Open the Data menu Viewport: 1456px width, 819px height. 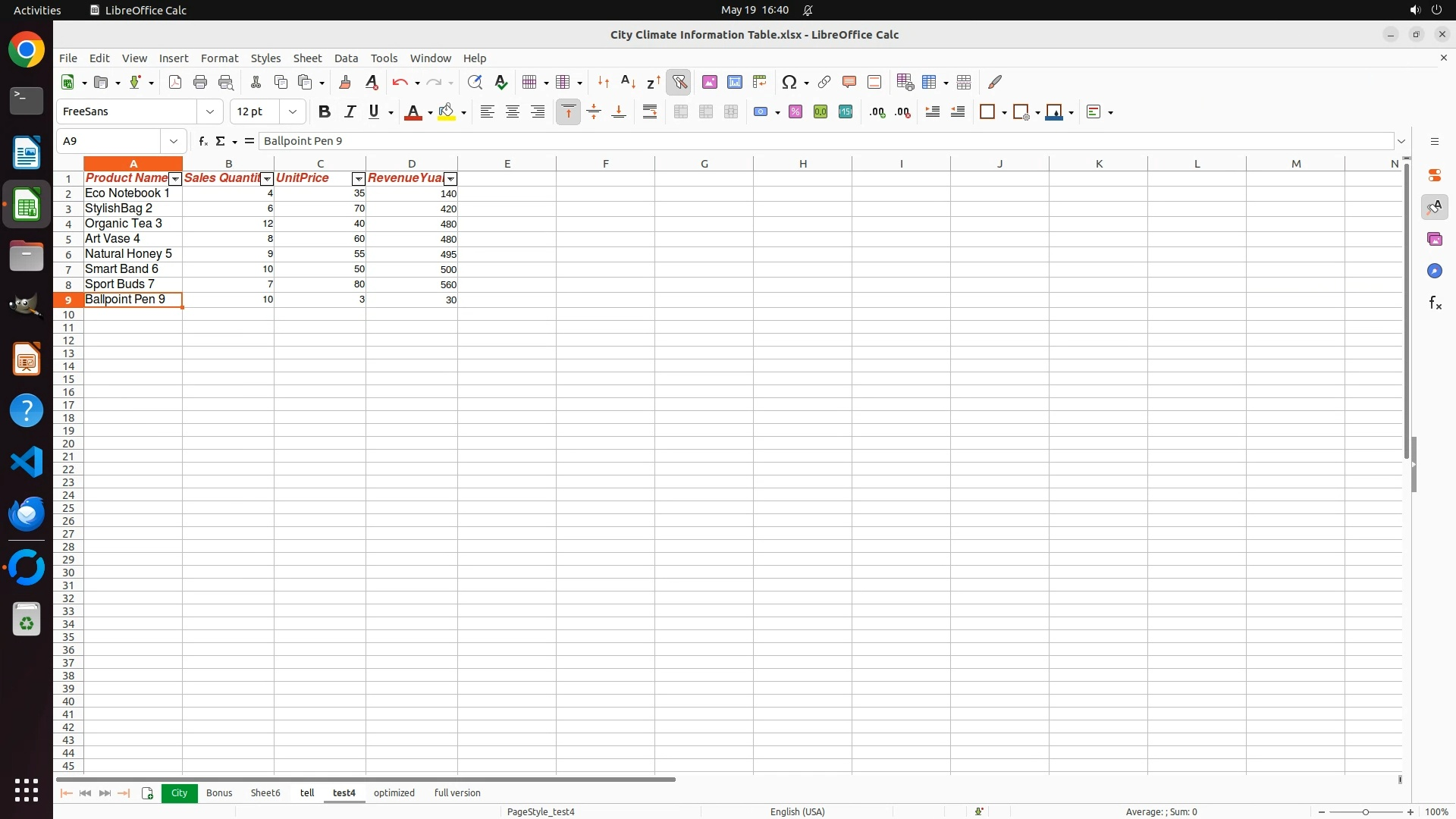346,58
